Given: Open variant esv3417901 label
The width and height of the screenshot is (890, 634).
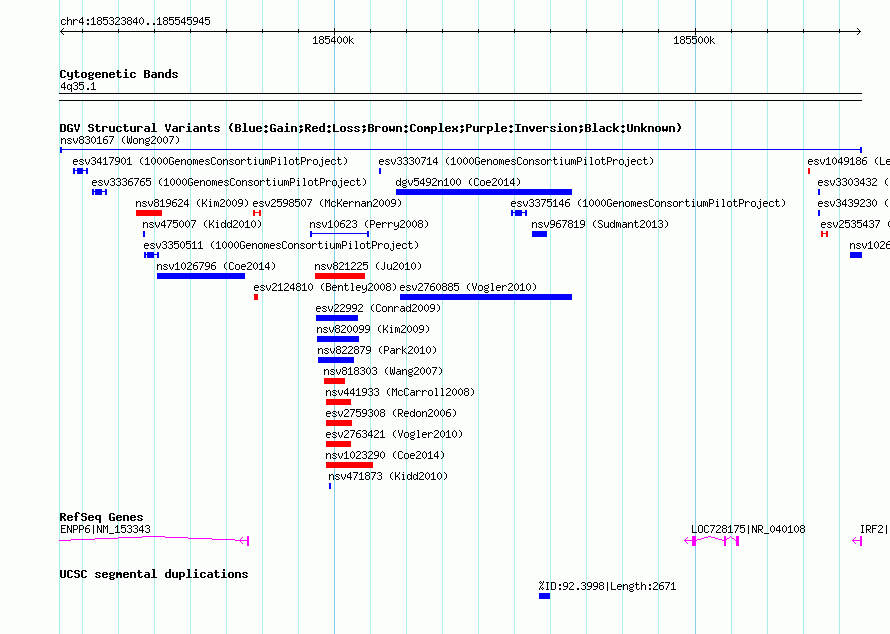Looking at the screenshot, I should click(210, 161).
